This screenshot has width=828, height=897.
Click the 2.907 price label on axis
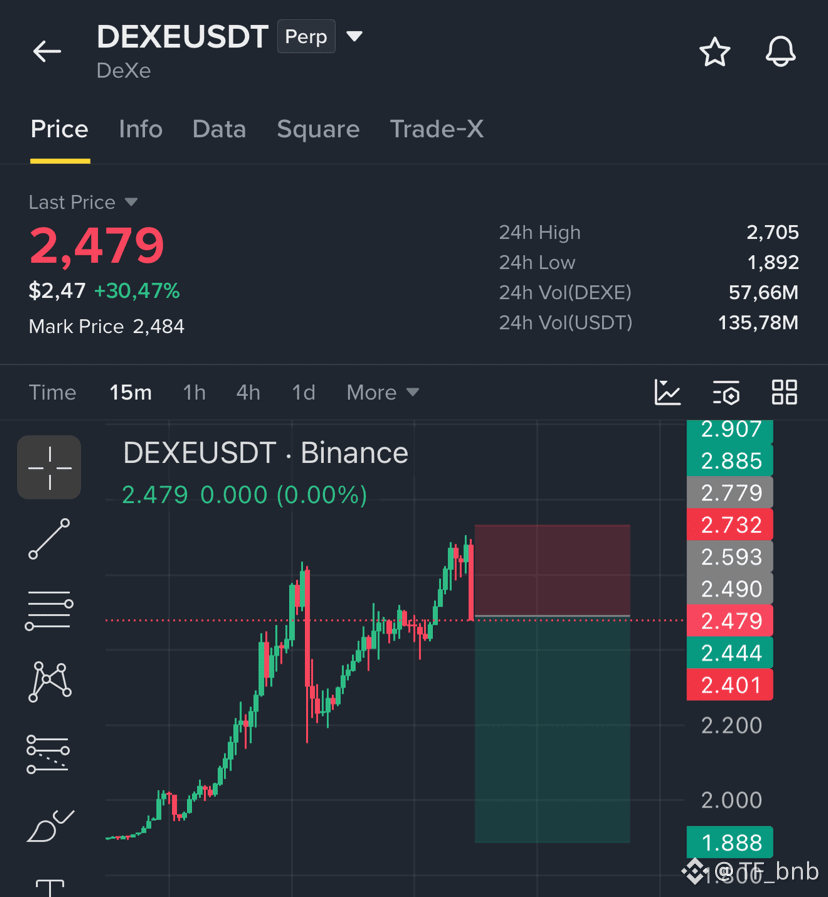tap(730, 430)
